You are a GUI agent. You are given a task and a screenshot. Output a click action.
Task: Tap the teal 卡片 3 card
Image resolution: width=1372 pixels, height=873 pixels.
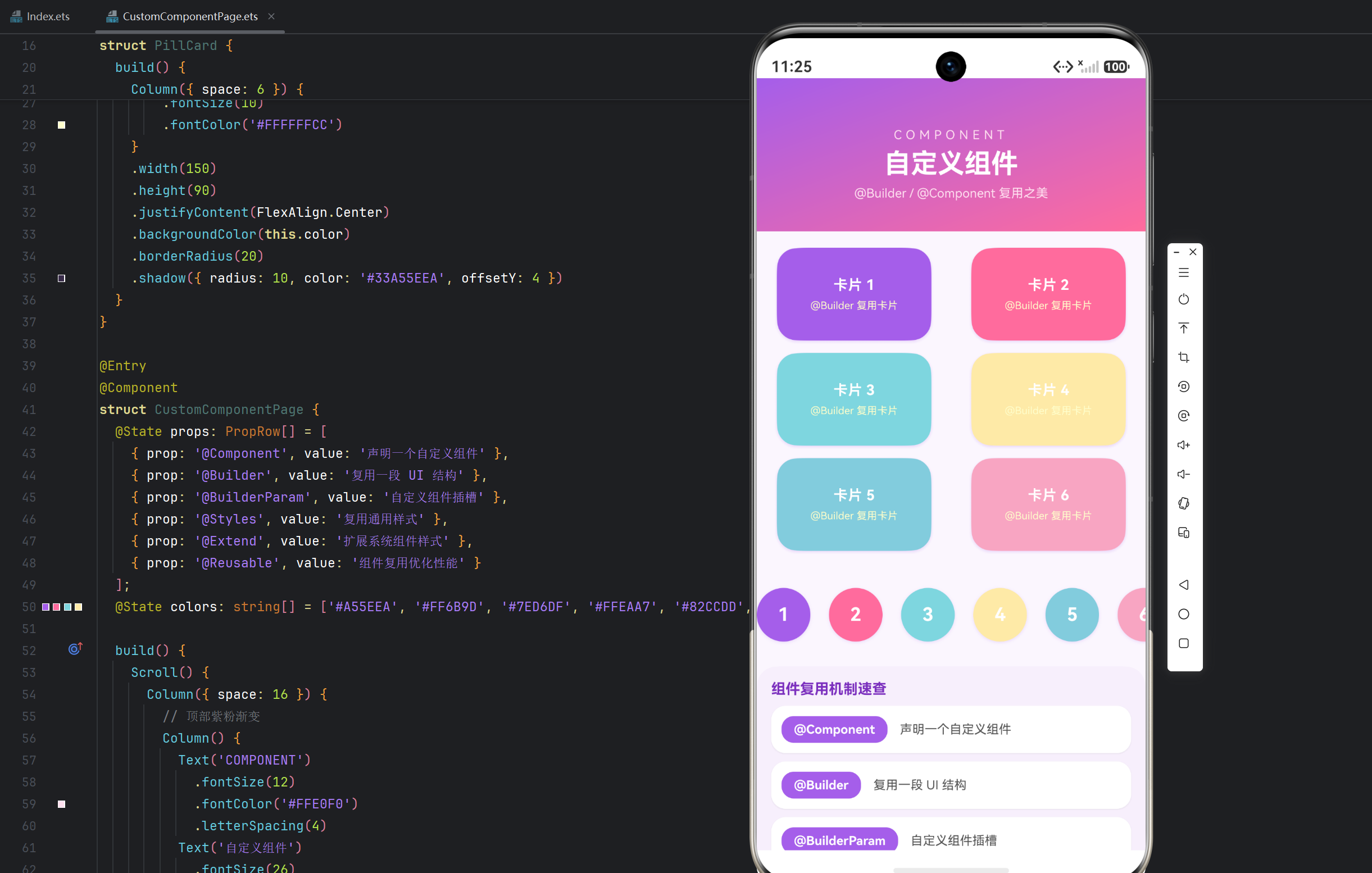[x=853, y=399]
